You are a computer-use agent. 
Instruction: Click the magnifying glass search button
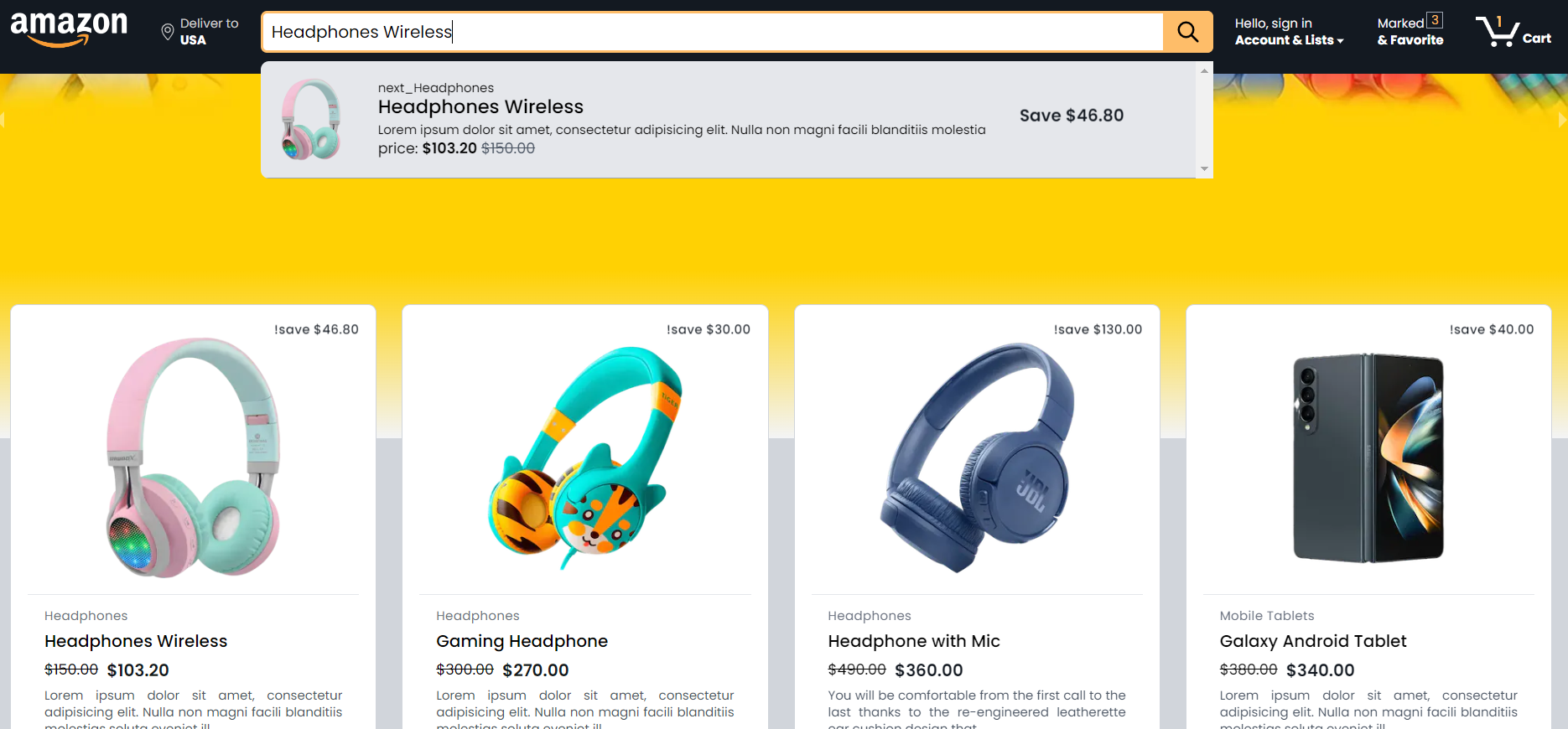(x=1187, y=32)
